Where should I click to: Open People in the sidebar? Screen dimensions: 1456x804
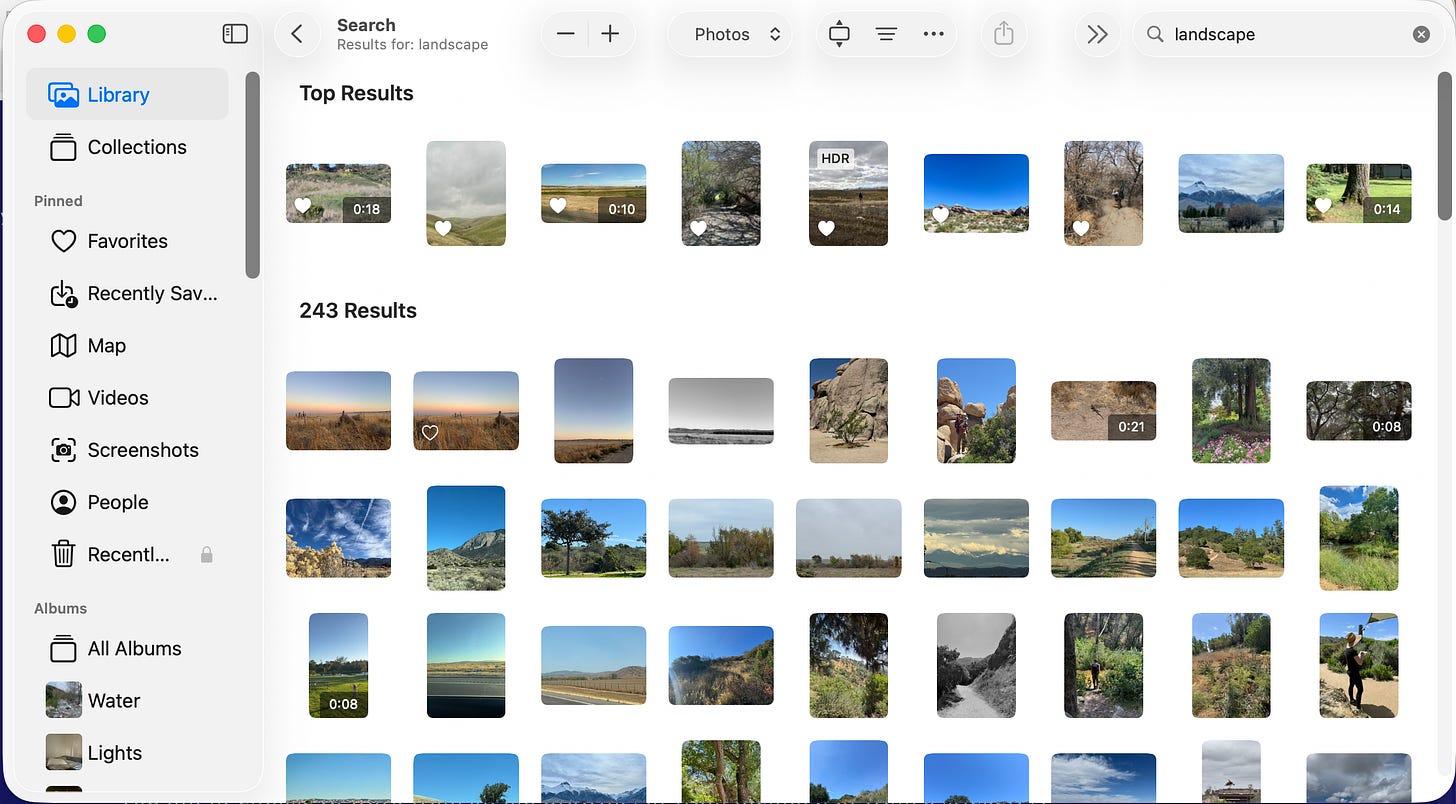[x=127, y=502]
